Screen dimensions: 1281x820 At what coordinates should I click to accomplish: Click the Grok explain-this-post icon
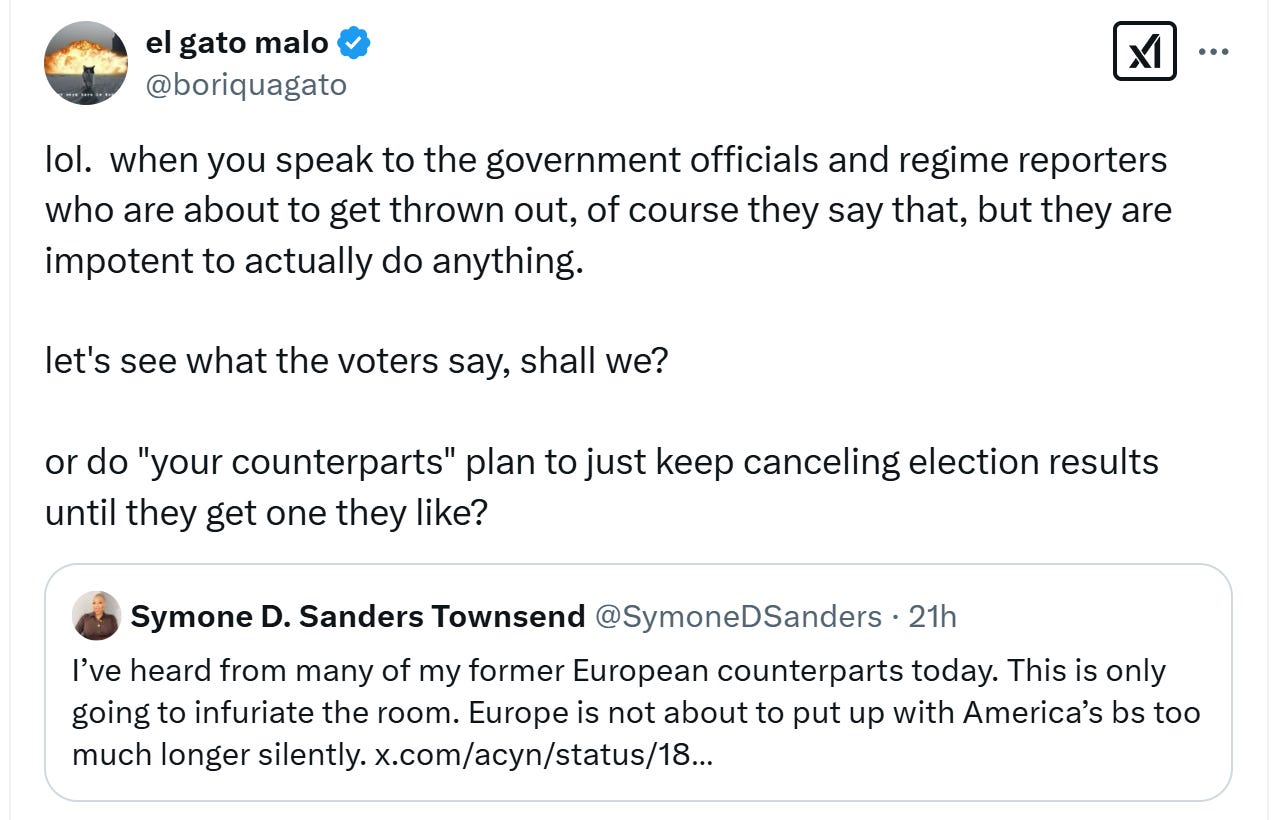[1144, 53]
